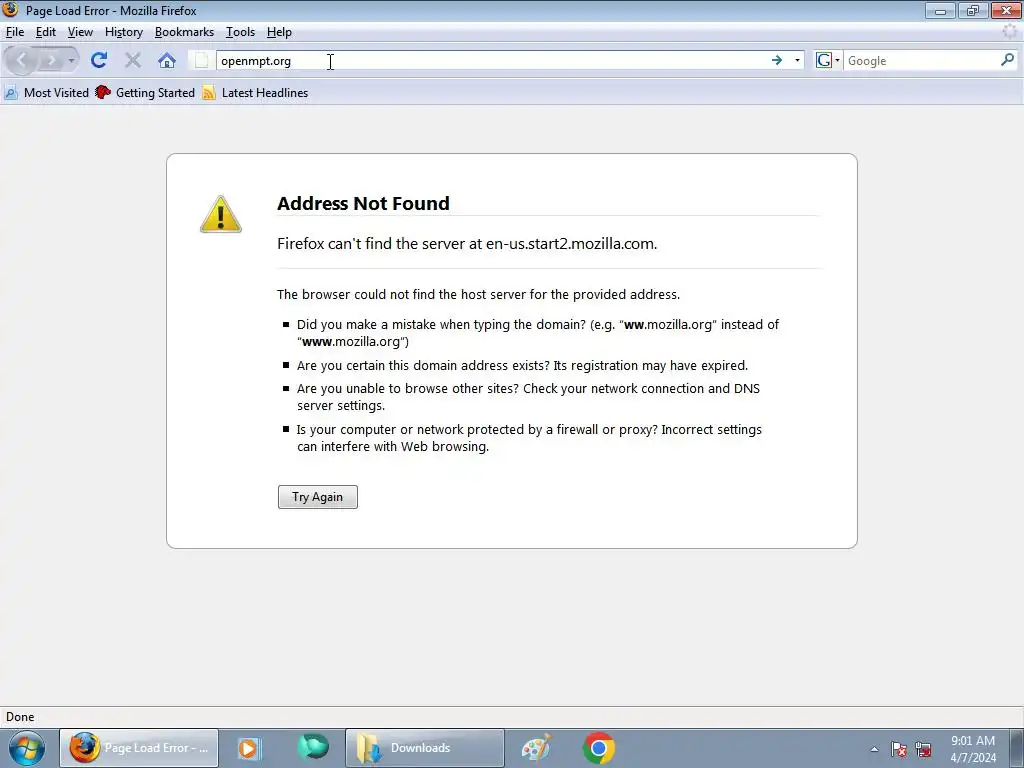Click the Done status bar text
The height and width of the screenshot is (768, 1024).
pos(20,716)
